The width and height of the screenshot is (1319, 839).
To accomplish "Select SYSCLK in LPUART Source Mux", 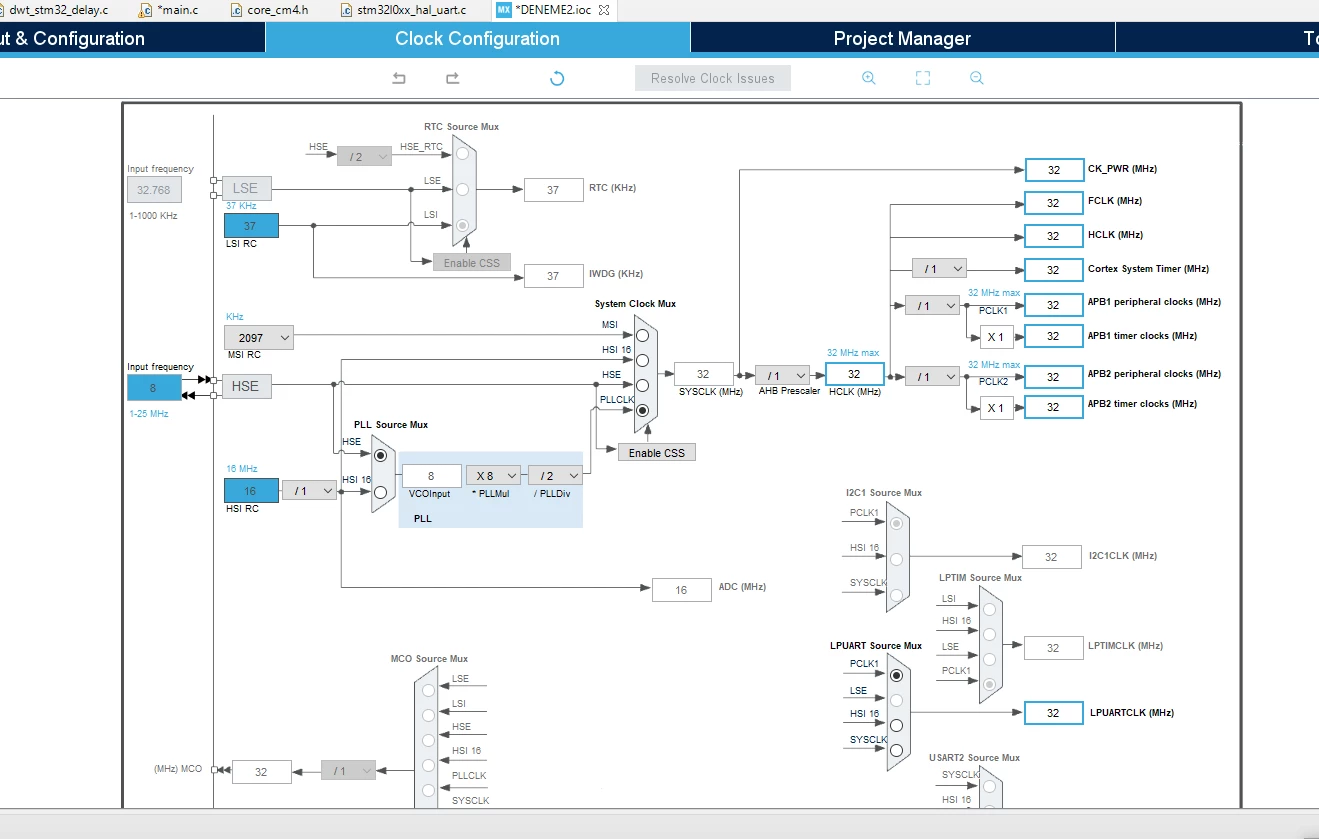I will [896, 750].
